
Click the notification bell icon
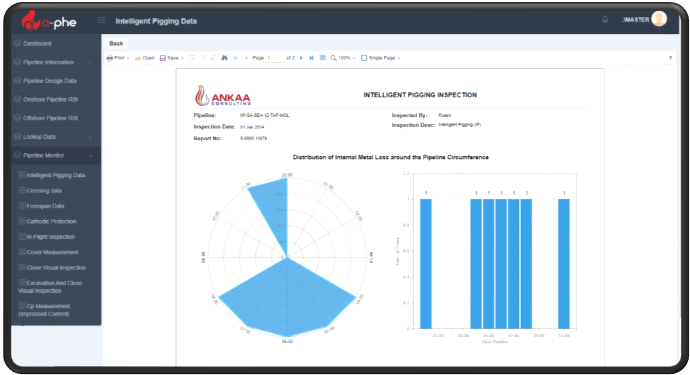(x=605, y=19)
